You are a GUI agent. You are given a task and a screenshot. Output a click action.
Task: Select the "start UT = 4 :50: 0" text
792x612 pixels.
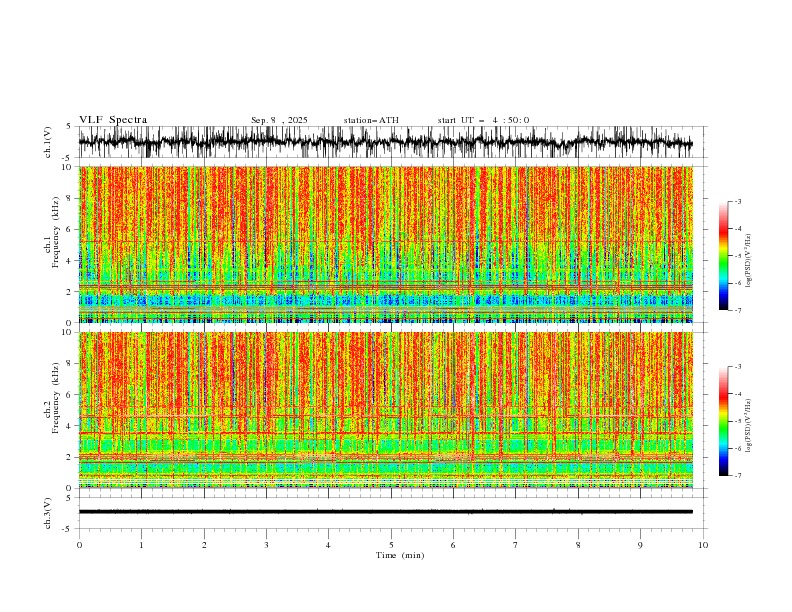point(483,120)
